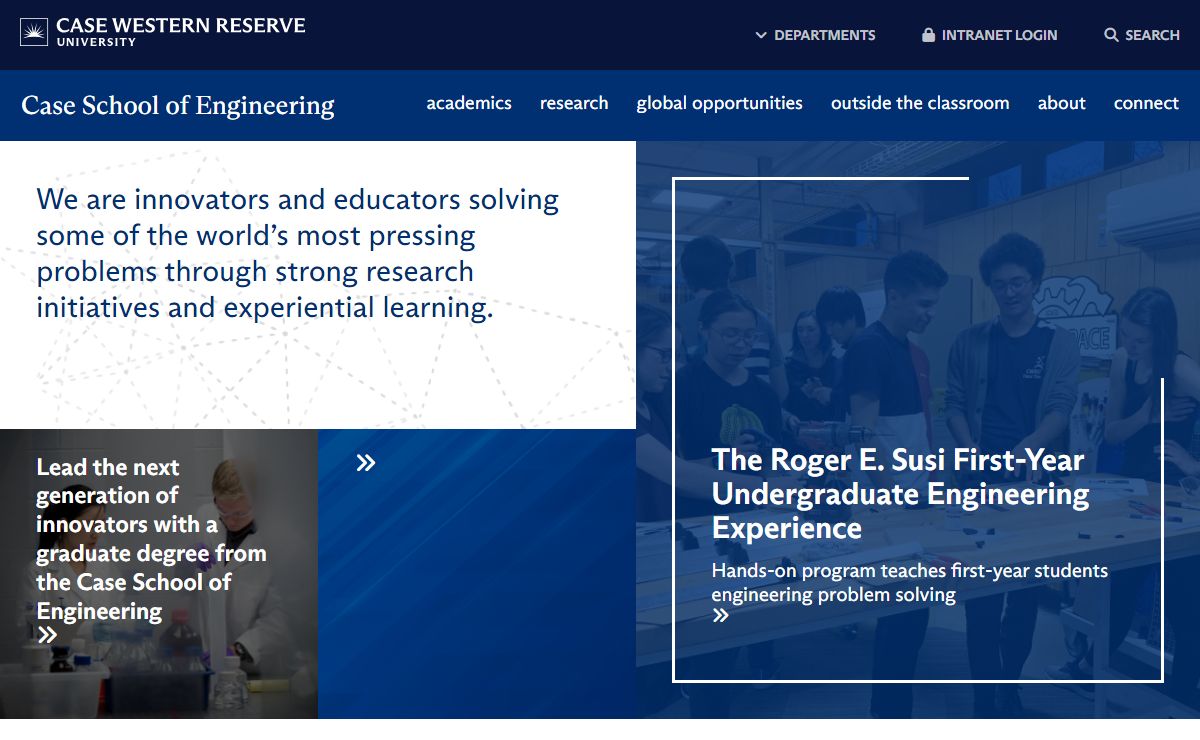
Task: Open the Roger E. Susi First-Year Experience headline
Action: (900, 494)
